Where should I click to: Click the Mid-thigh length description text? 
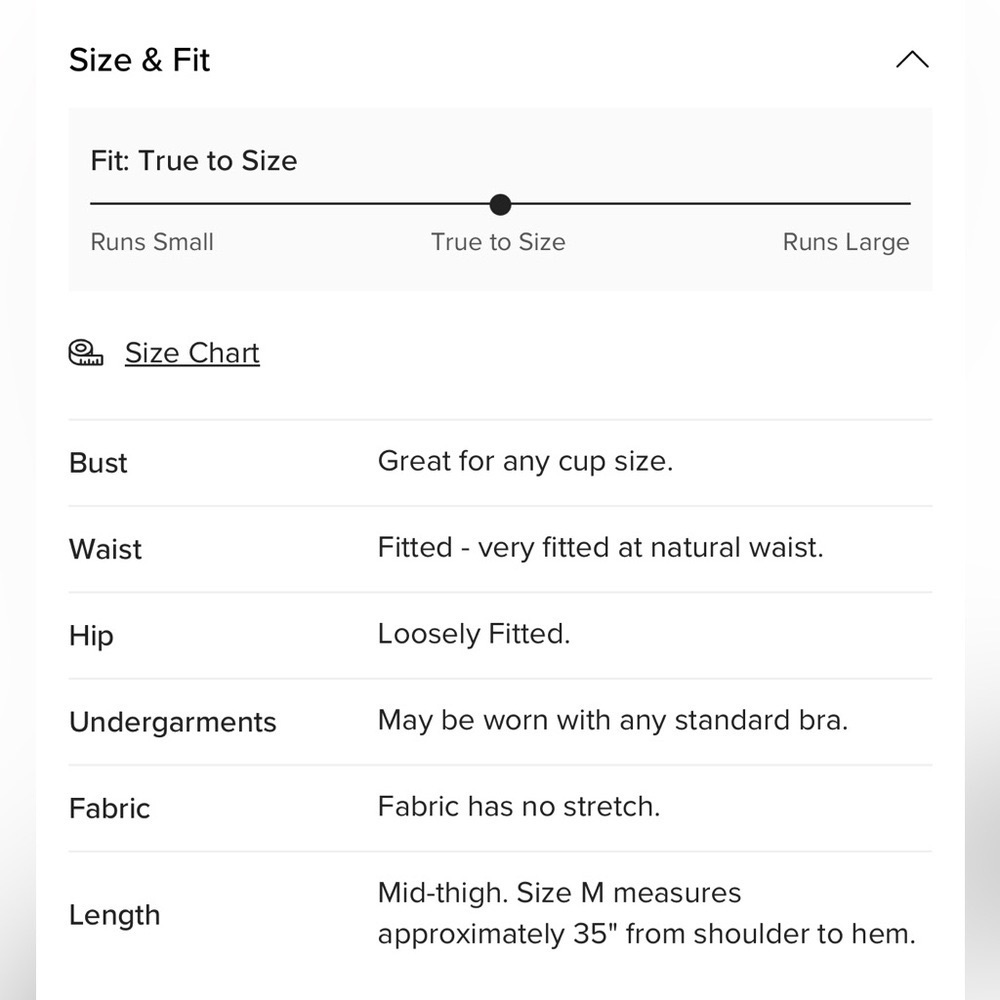coord(647,913)
